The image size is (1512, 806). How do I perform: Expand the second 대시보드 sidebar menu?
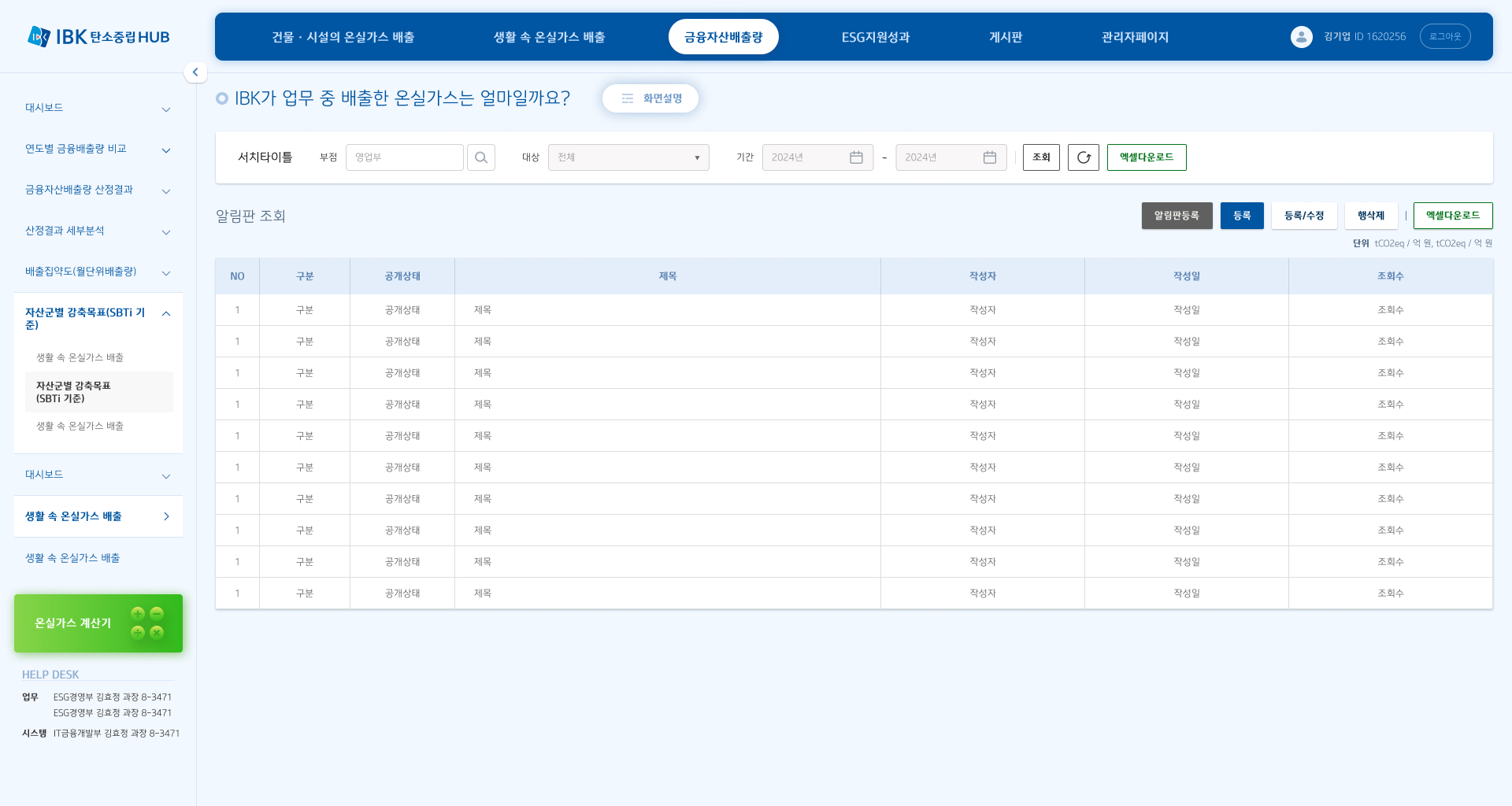tap(98, 475)
